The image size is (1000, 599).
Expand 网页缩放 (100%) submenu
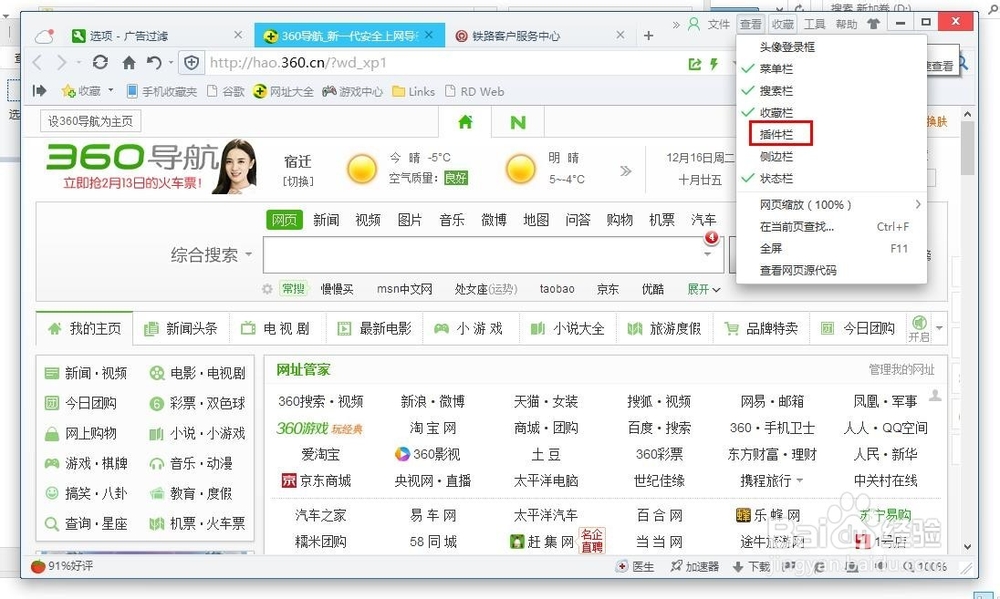point(831,205)
